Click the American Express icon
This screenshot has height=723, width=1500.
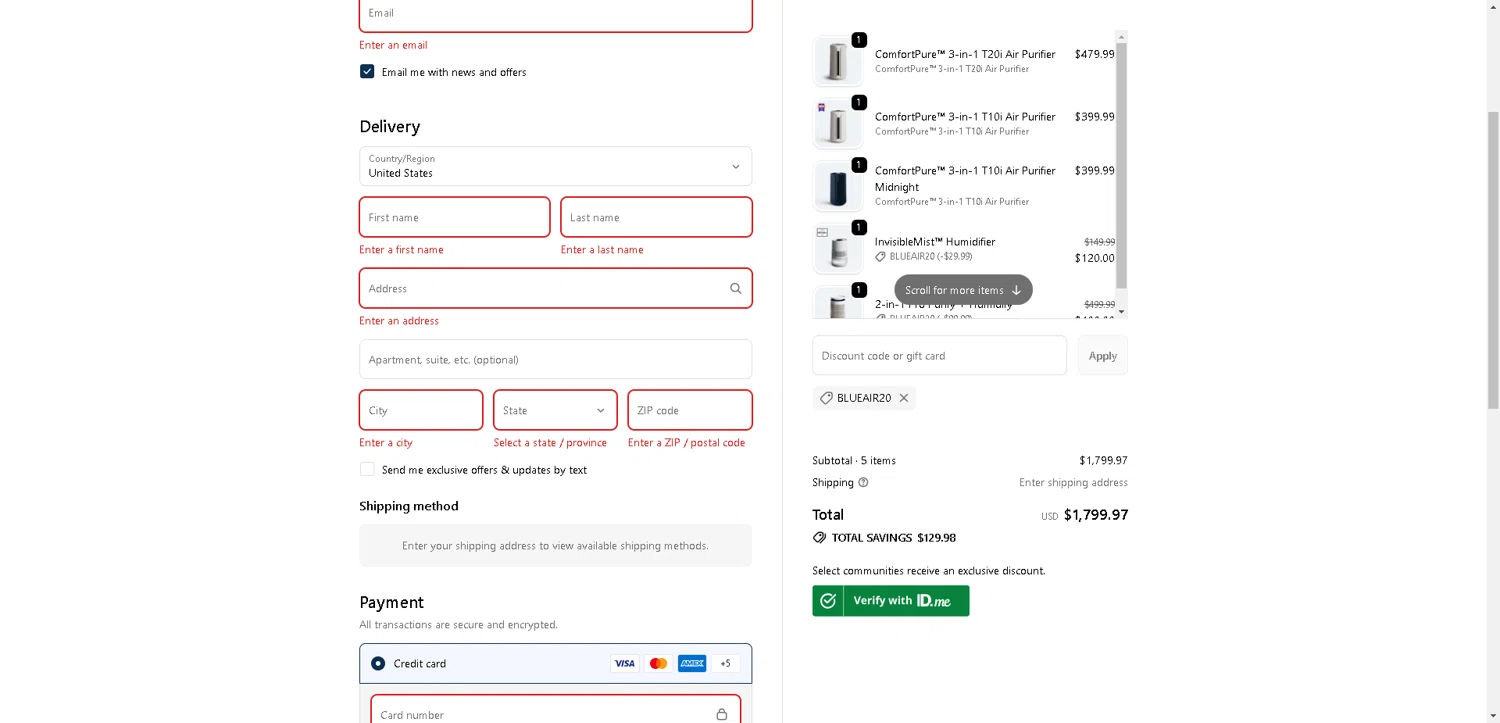692,664
